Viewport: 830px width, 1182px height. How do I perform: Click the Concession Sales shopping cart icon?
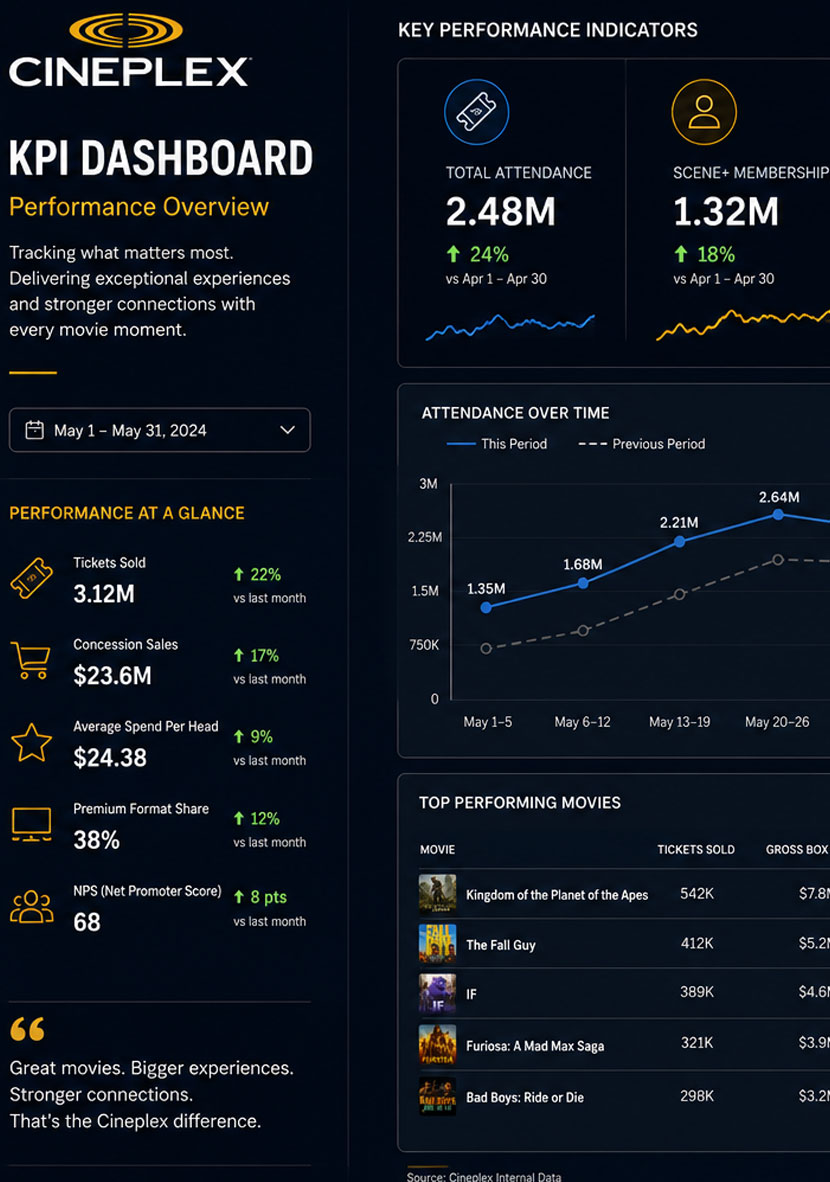[x=31, y=660]
